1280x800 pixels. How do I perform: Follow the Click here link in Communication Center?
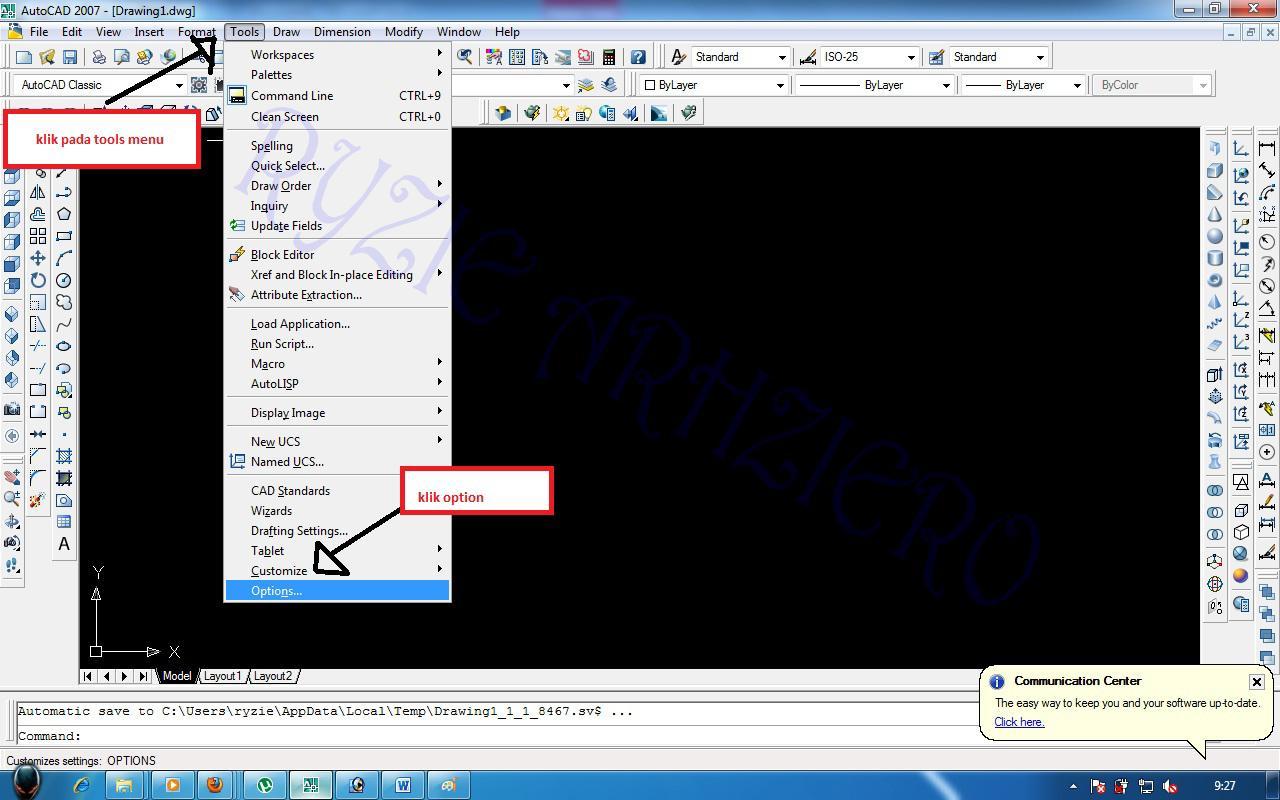point(1019,722)
